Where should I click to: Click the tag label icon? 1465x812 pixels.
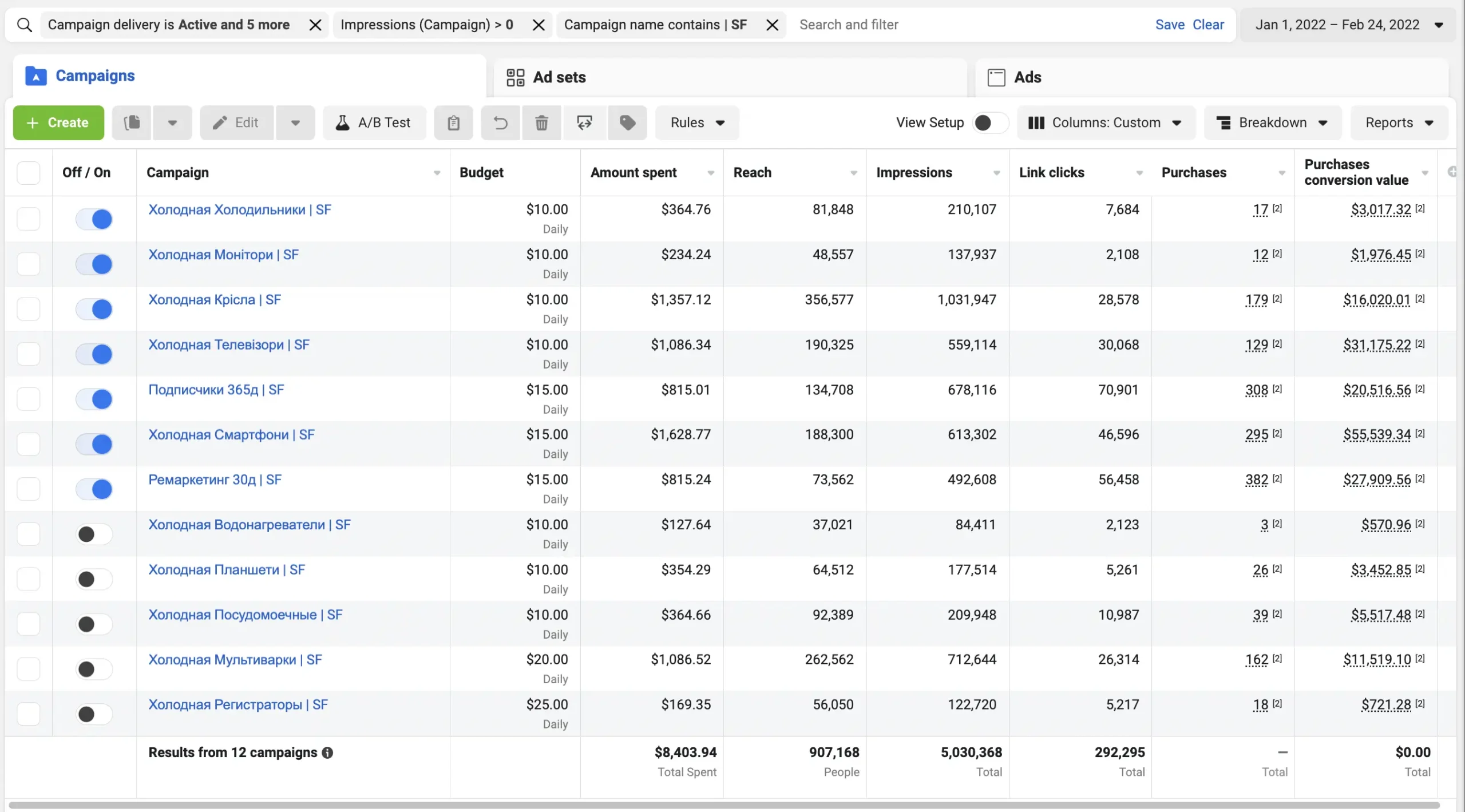[627, 122]
